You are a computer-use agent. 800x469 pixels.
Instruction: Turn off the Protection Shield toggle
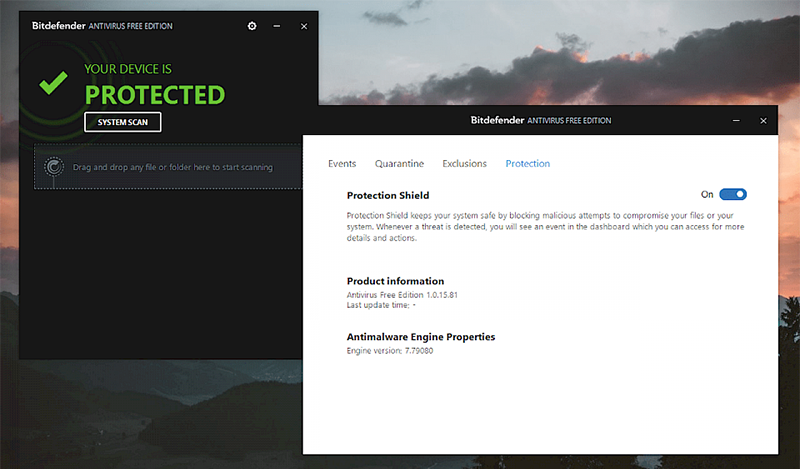[733, 195]
